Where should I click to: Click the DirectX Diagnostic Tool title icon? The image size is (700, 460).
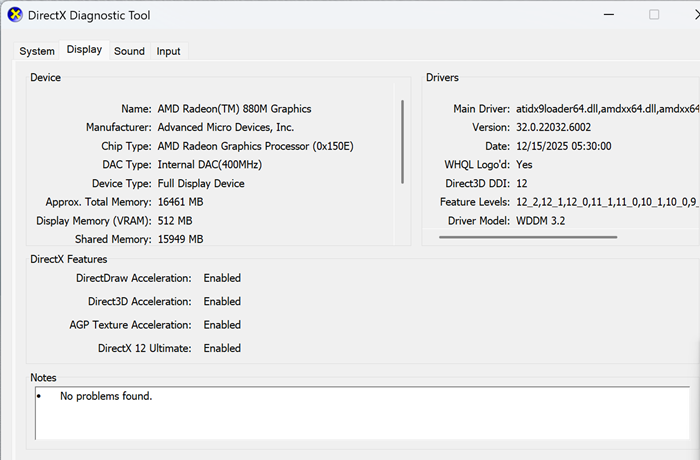pos(15,15)
